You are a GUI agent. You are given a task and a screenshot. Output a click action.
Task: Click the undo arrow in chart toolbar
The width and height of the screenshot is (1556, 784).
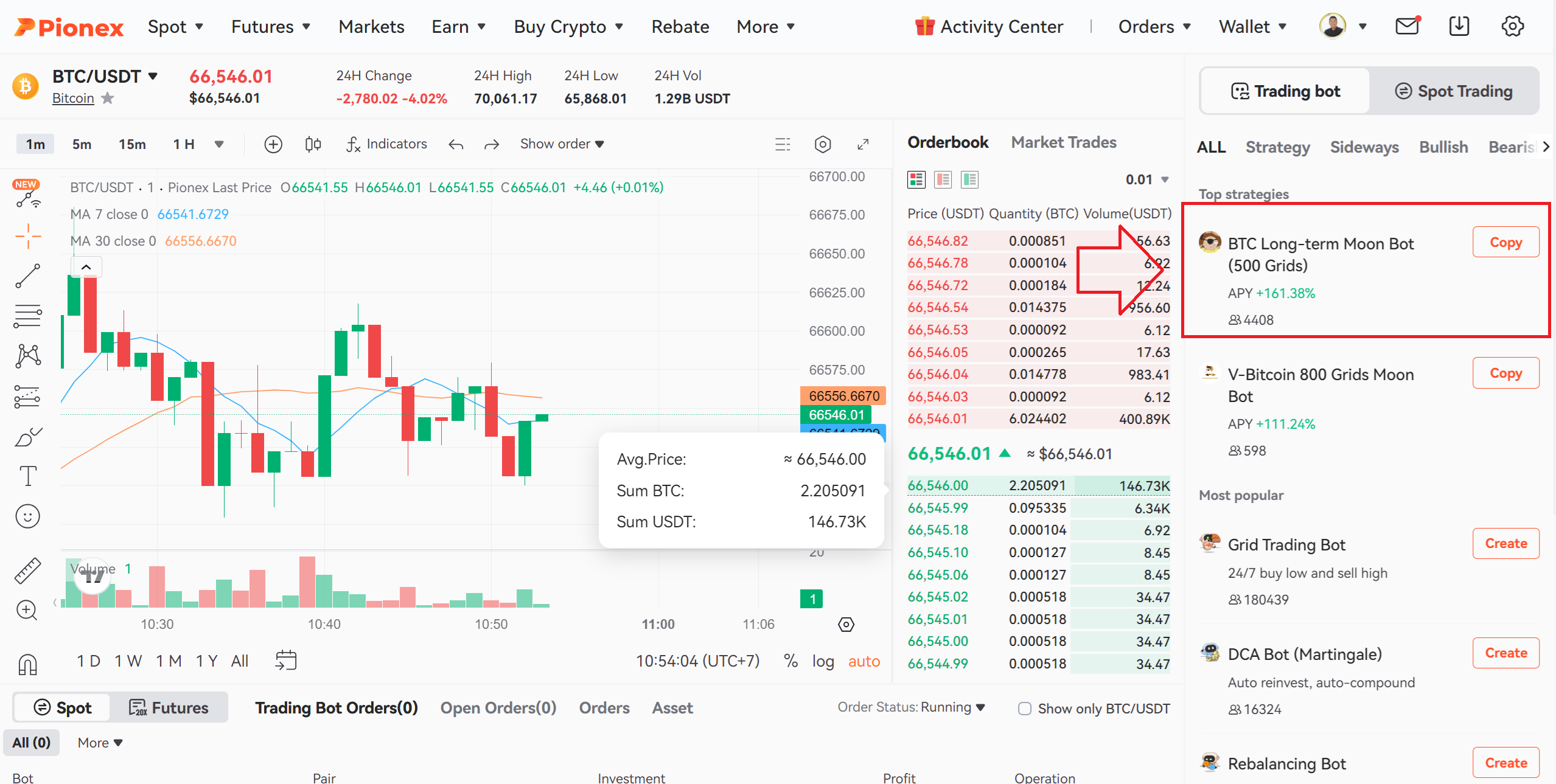tap(456, 144)
